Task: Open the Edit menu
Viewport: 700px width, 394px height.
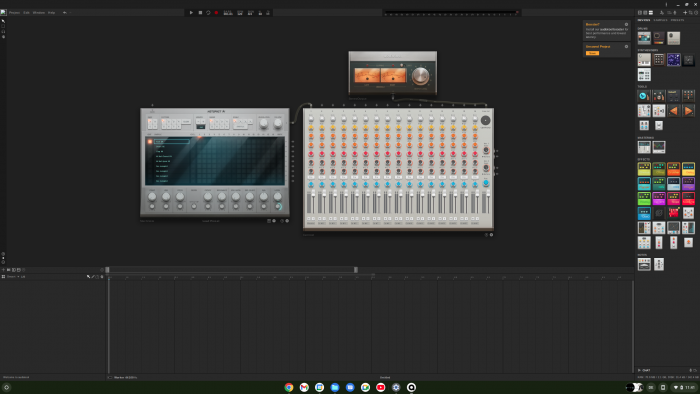Action: tap(26, 12)
